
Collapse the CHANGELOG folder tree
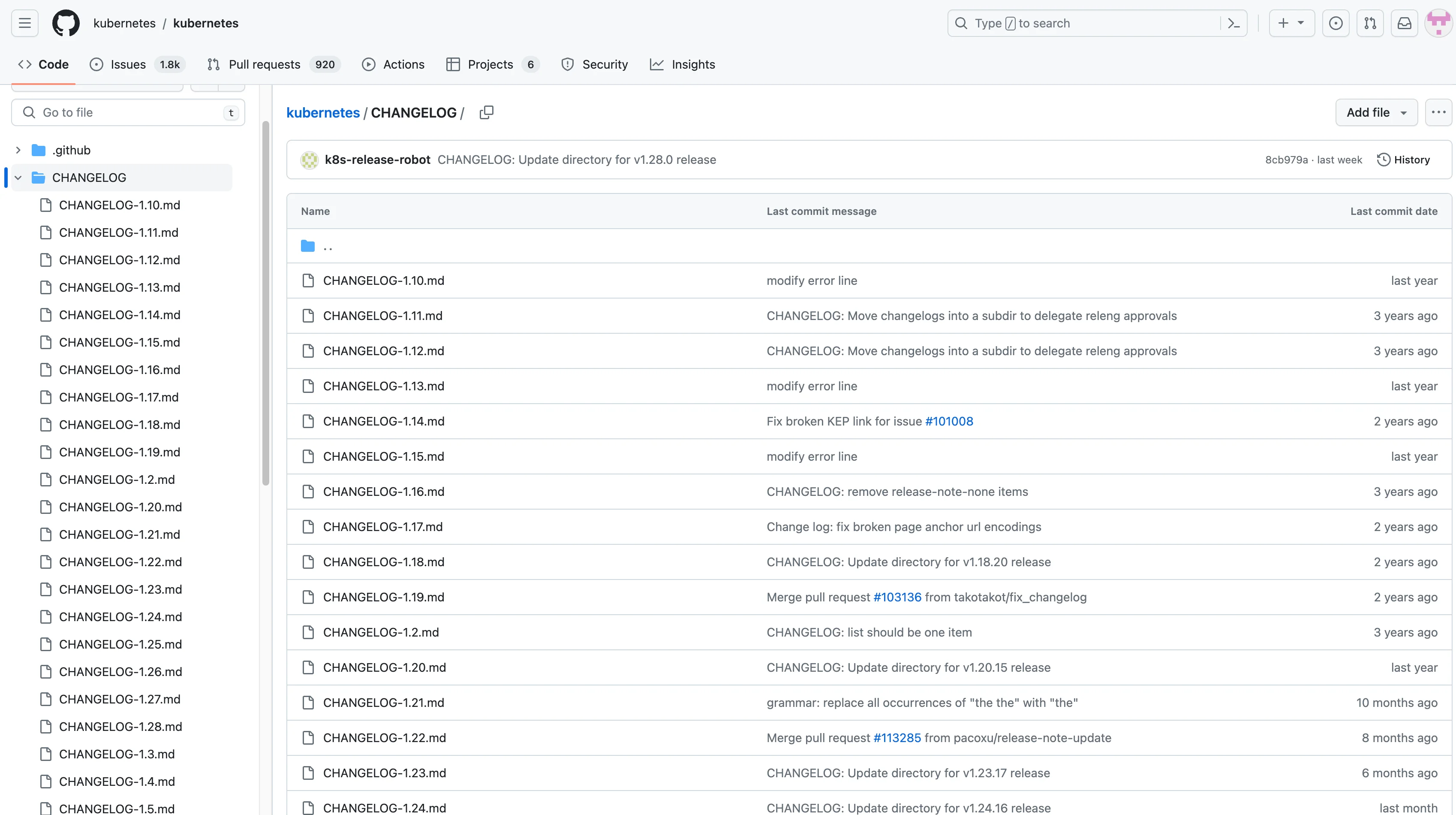click(x=18, y=178)
